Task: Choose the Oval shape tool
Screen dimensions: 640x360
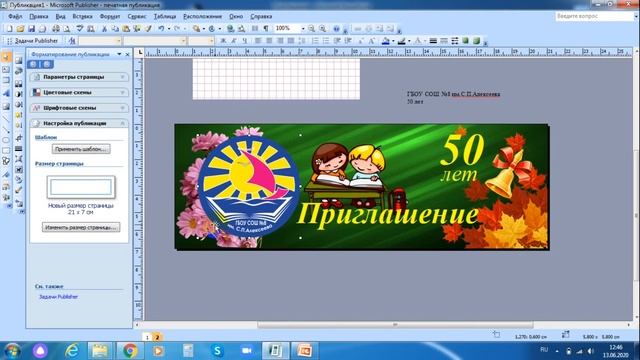Action: (x=6, y=140)
